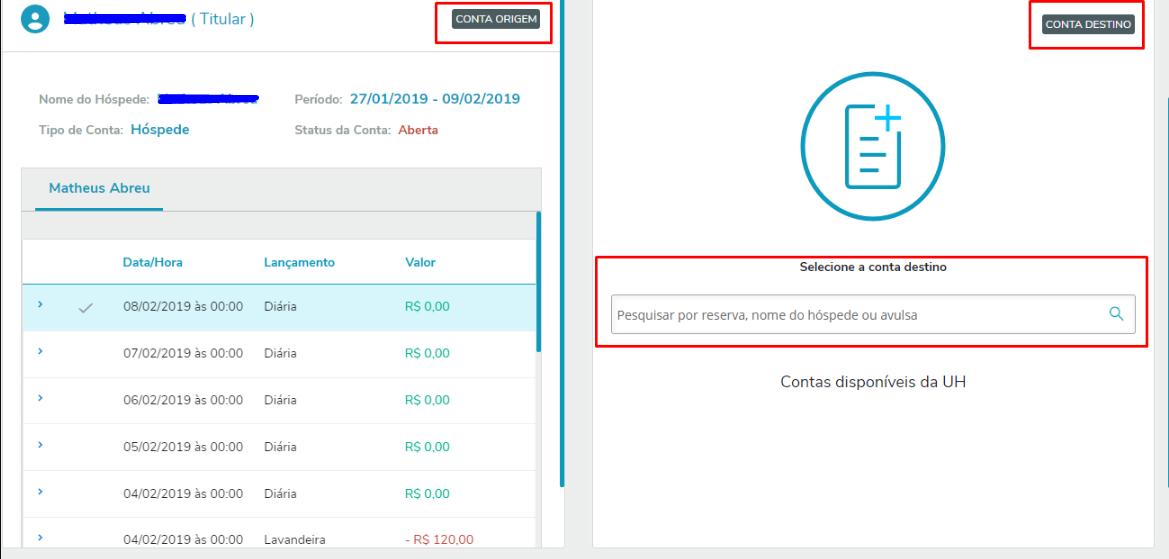Click the CONTA ORIGEM badge
The image size is (1169, 559).
[496, 19]
